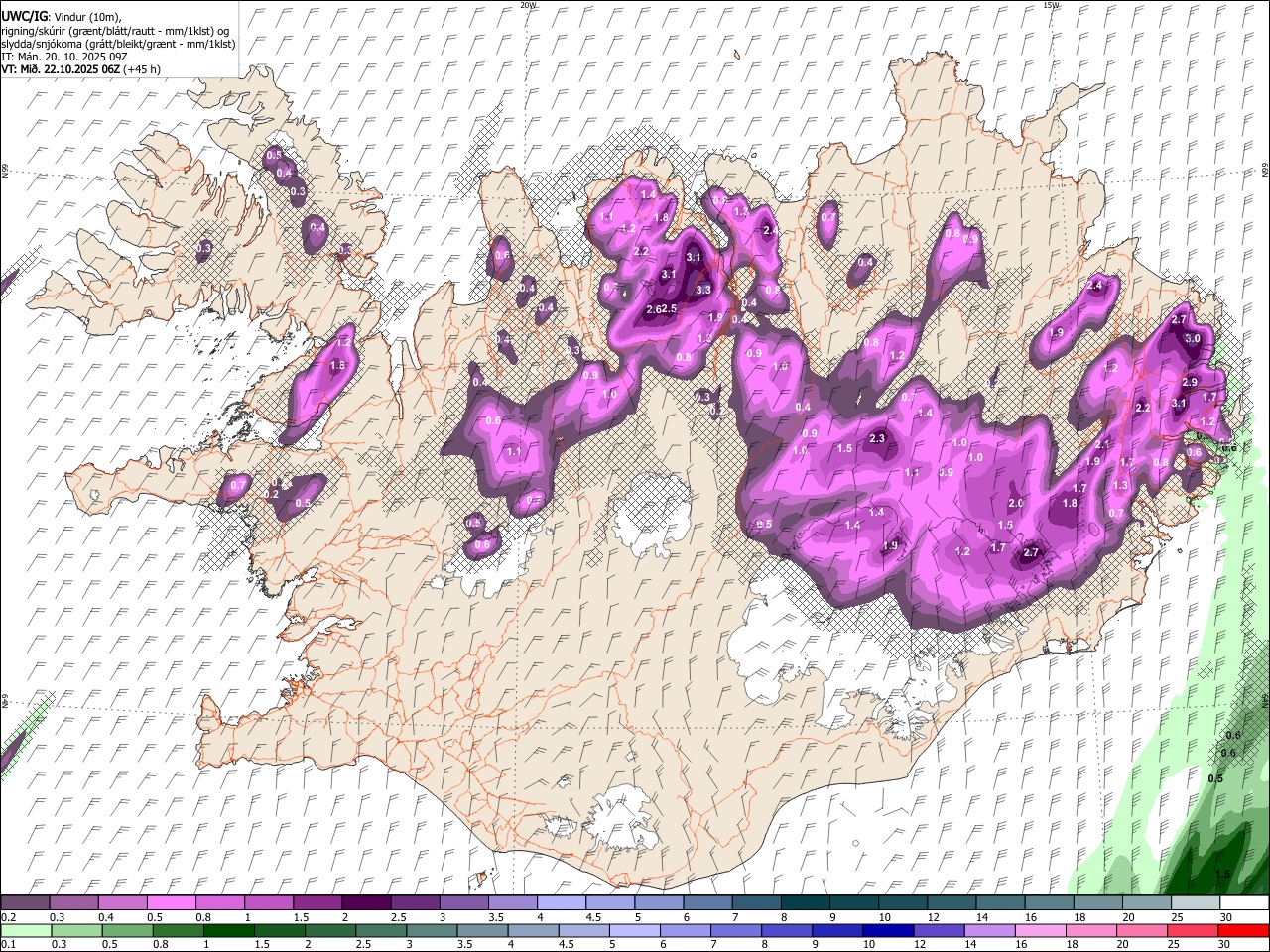Select darkest green lower swatch starting at 1

click(228, 930)
